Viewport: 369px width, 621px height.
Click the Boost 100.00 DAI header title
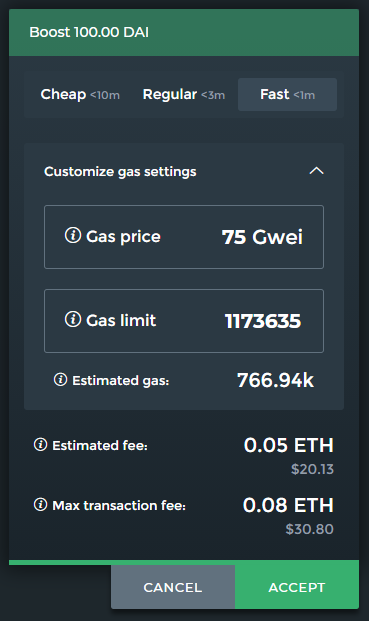coord(89,32)
